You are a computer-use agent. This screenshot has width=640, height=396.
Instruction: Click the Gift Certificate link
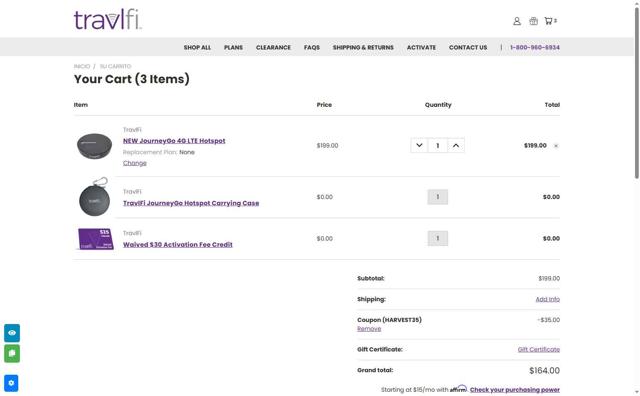[x=539, y=349]
